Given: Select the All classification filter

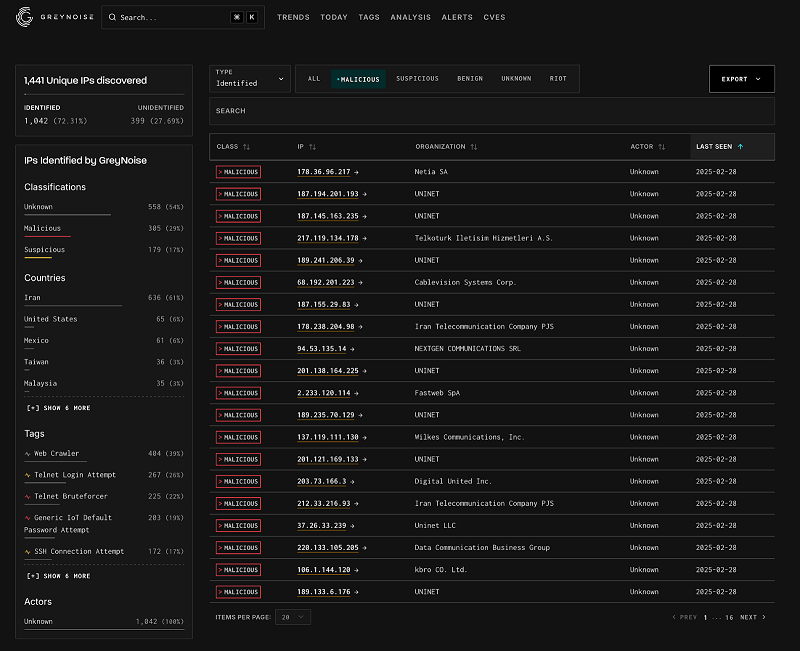Looking at the screenshot, I should tap(314, 79).
